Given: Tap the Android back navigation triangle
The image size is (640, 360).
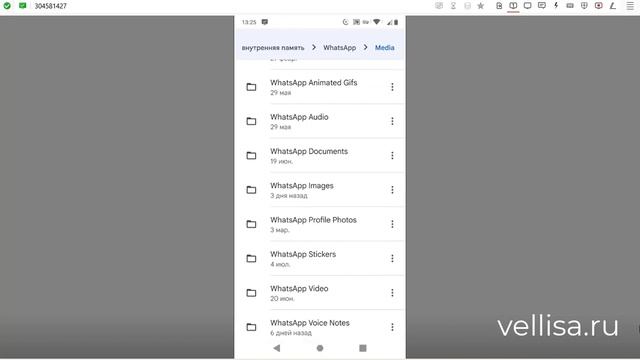Looking at the screenshot, I should pos(277,348).
